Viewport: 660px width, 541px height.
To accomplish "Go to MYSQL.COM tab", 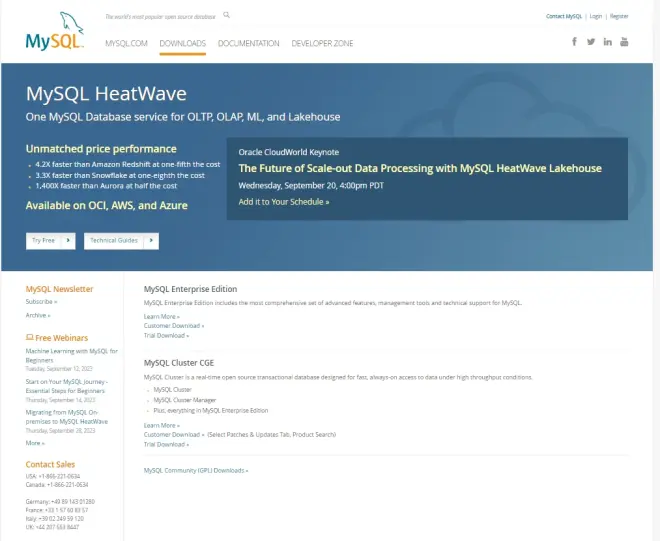I will coord(126,43).
